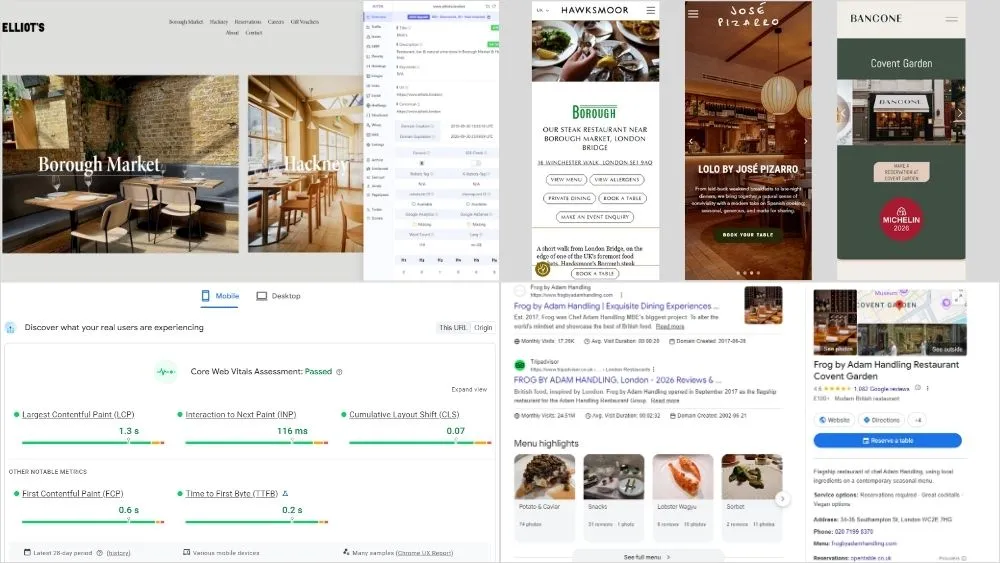Click the LCP 1.3 s distribution bar

[x=93, y=442]
